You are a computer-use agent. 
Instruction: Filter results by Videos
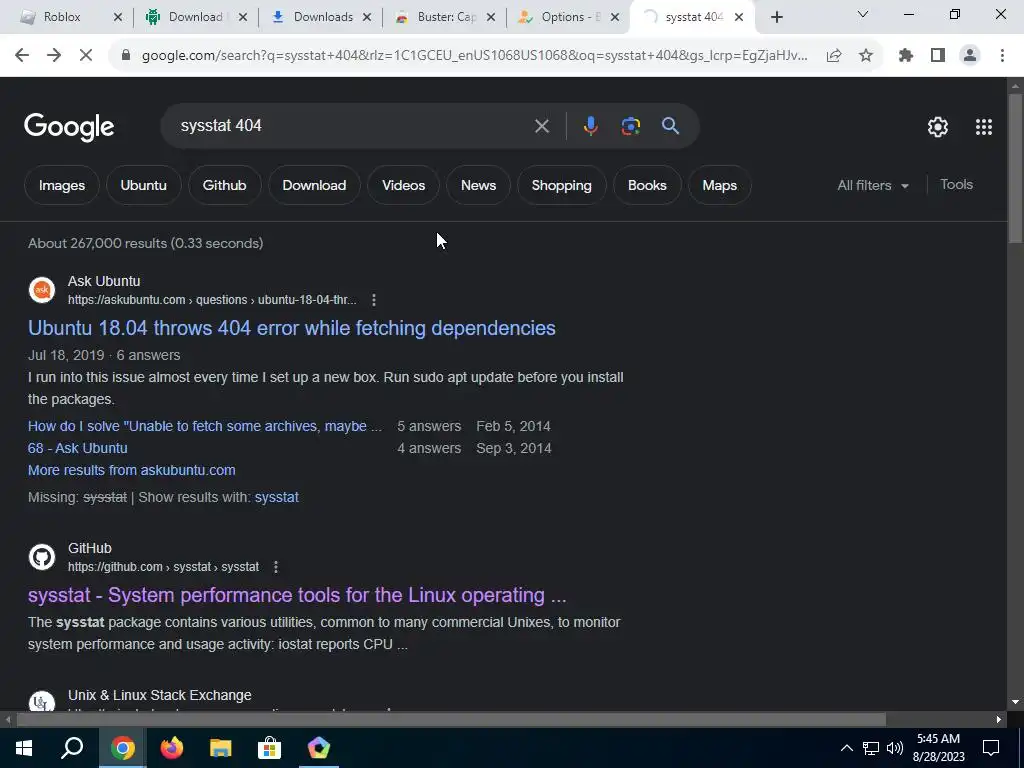[404, 185]
